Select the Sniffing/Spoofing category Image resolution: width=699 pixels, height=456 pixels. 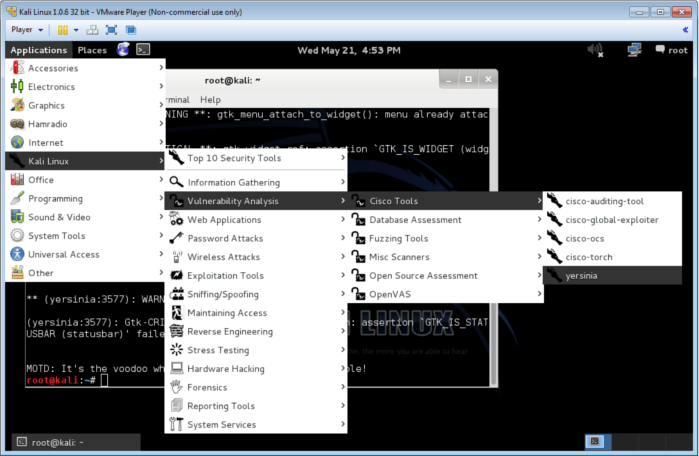click(x=223, y=294)
